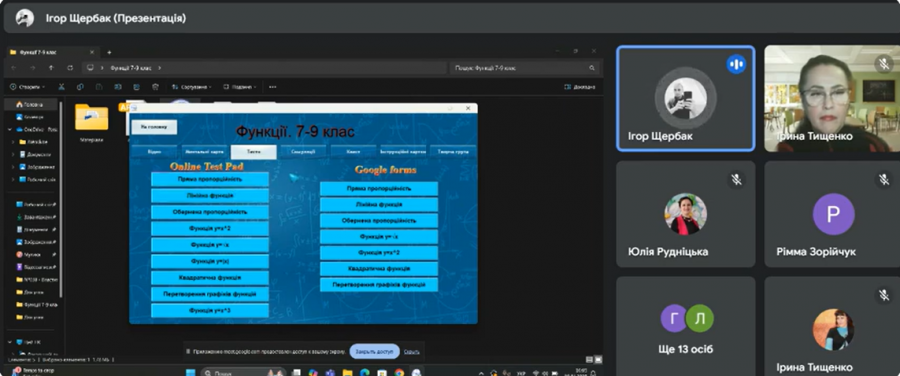
Task: Click the Скрыть link in sharing bar
Action: tap(412, 351)
